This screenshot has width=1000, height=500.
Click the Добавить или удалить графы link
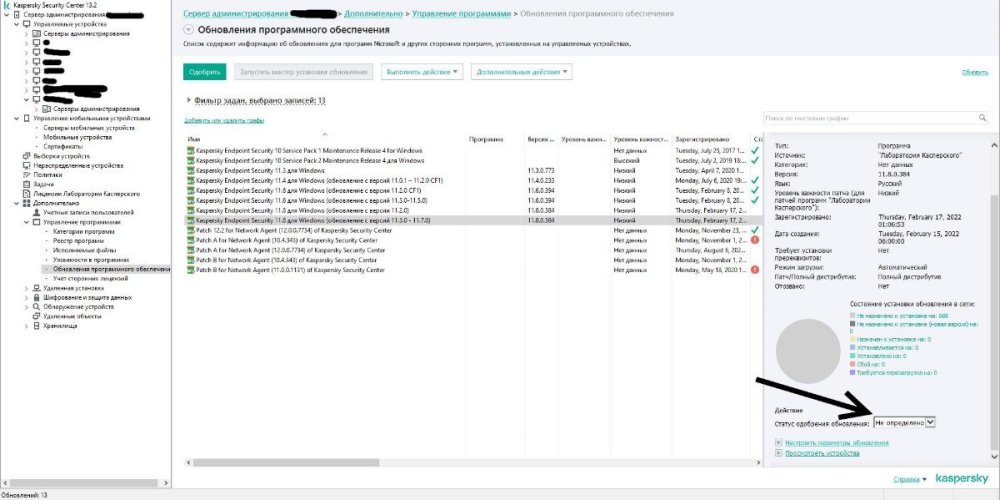point(224,121)
